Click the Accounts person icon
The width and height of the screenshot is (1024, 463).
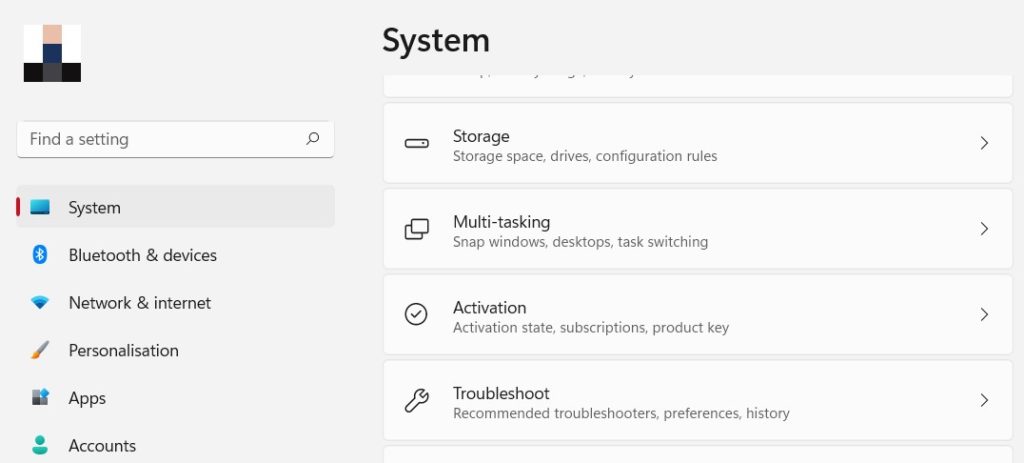40,445
